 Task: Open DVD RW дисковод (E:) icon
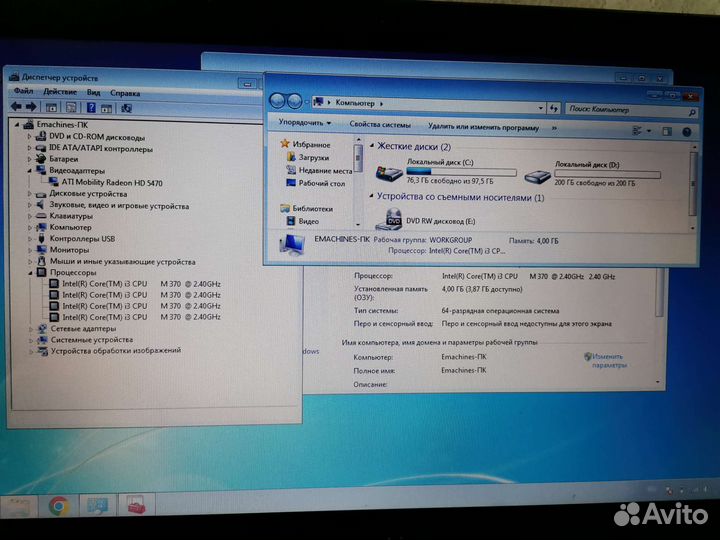389,219
